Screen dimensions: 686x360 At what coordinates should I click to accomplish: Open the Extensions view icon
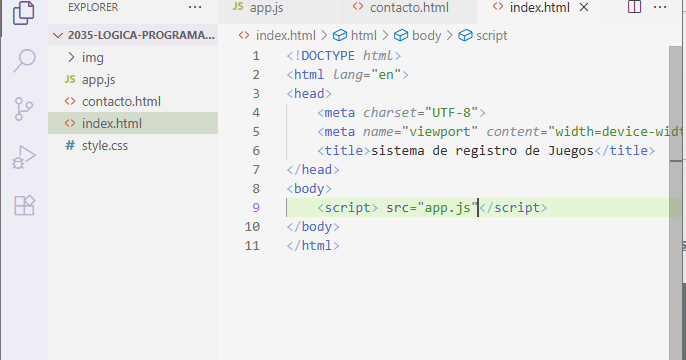[x=24, y=205]
